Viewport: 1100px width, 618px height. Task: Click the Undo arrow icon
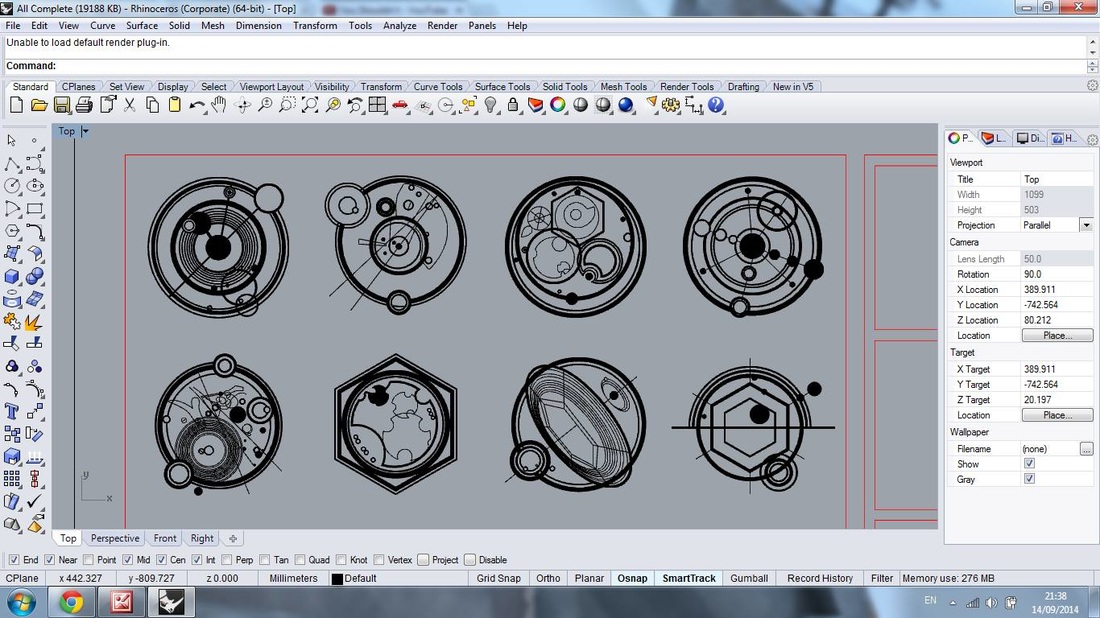click(197, 105)
